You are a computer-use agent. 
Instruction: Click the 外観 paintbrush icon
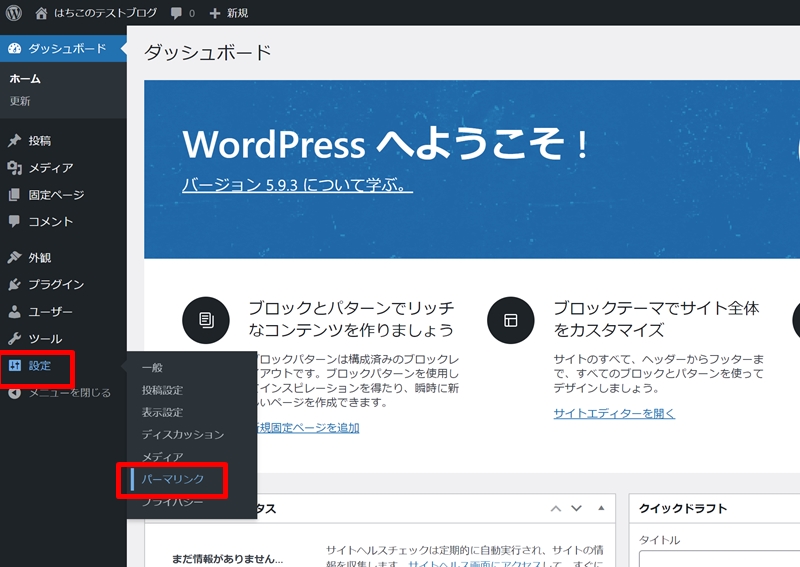tap(14, 257)
